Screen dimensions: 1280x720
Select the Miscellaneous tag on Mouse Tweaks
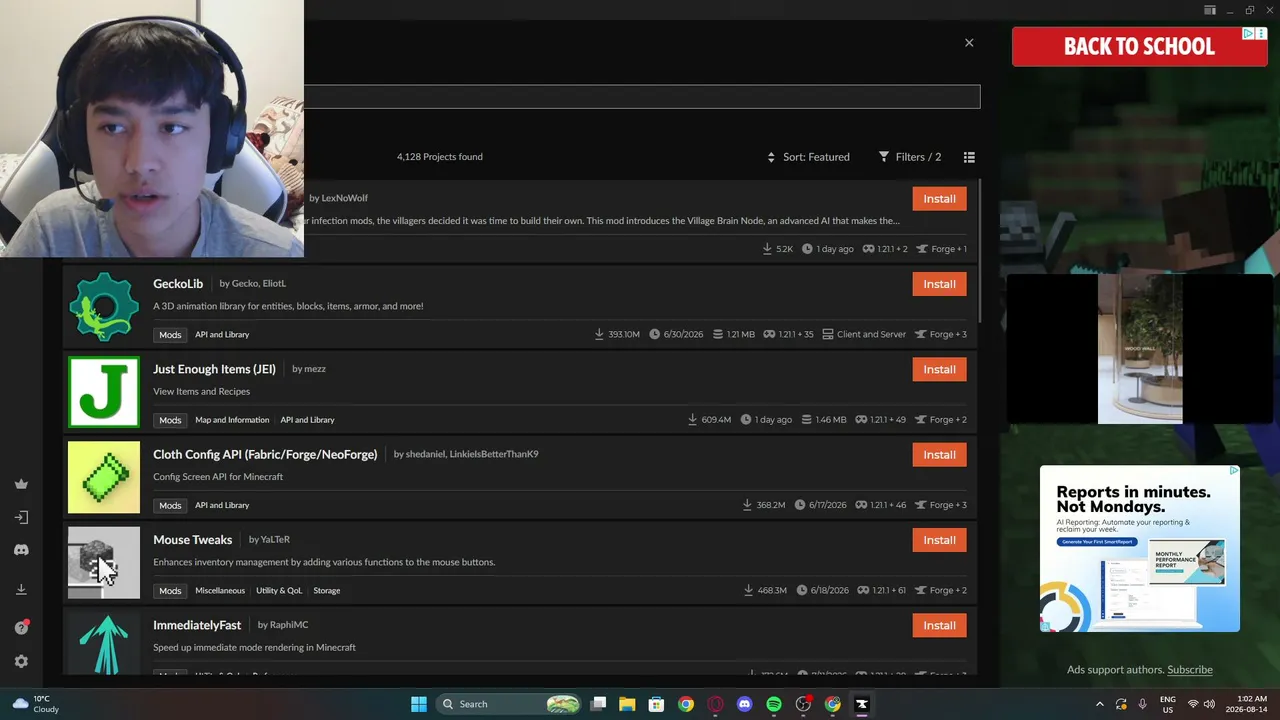pos(220,591)
